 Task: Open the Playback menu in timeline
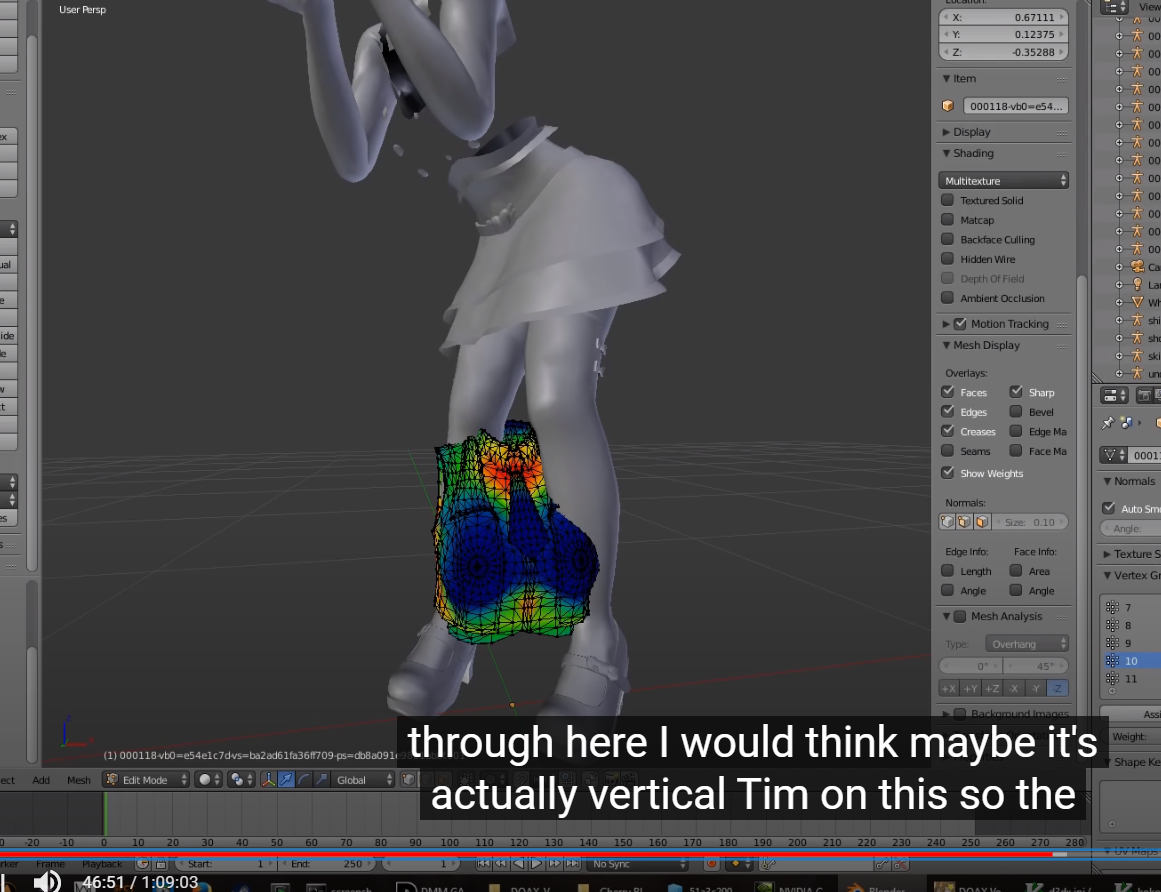click(x=102, y=864)
